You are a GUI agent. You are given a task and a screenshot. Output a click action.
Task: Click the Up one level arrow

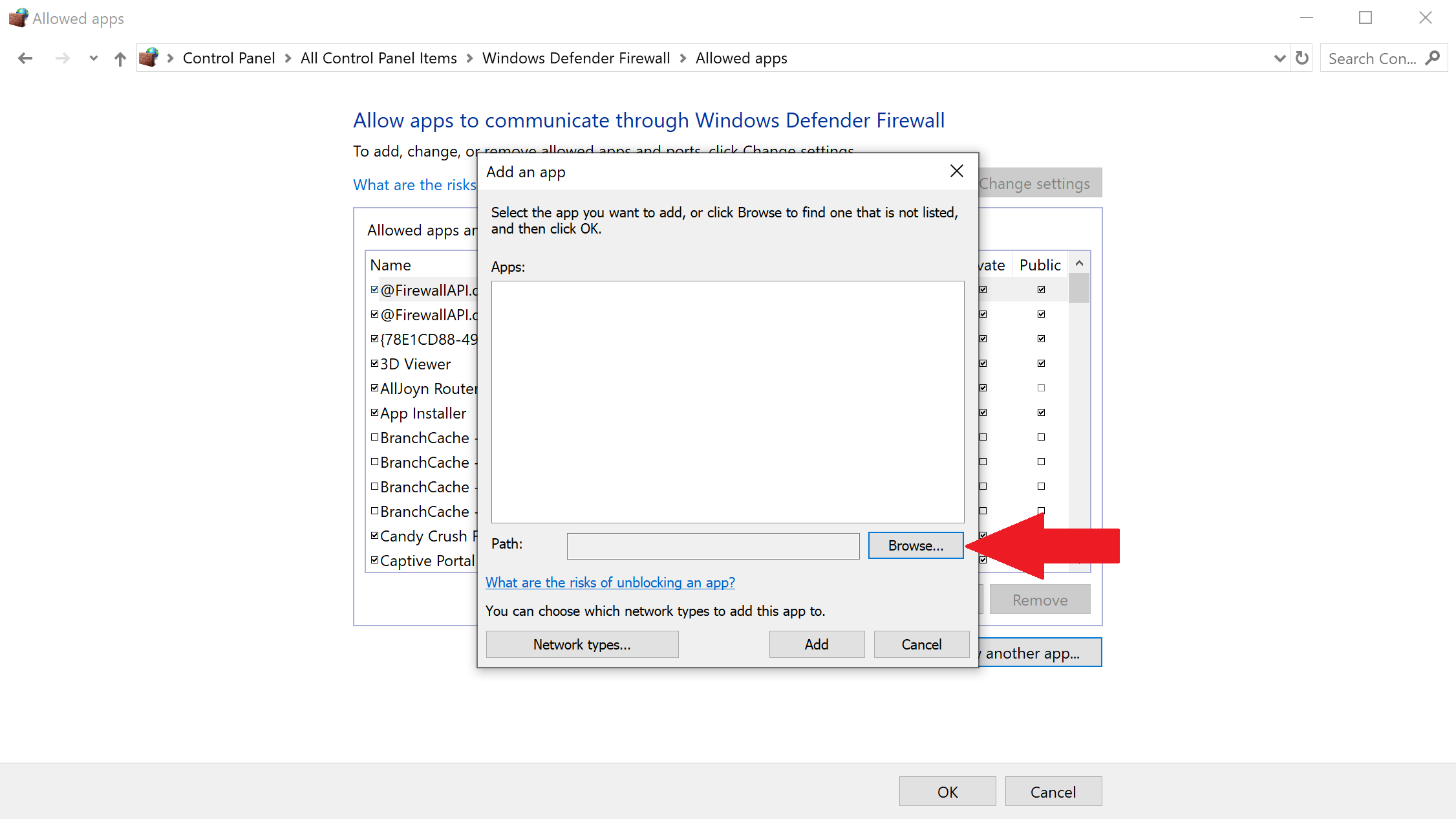click(120, 59)
